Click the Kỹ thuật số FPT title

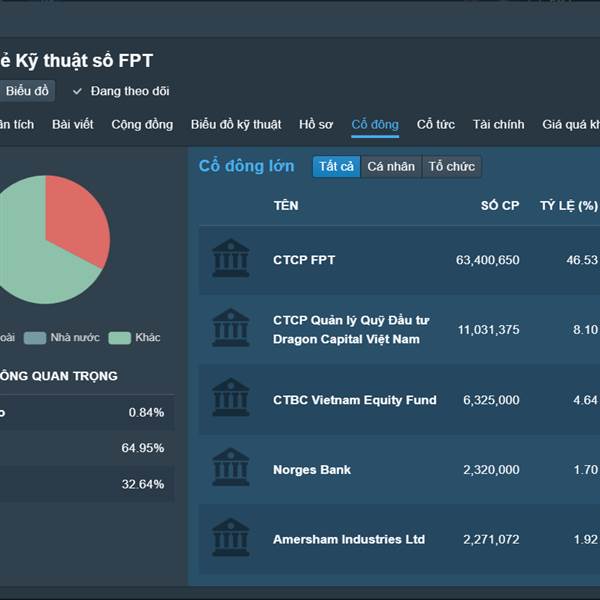[84, 61]
